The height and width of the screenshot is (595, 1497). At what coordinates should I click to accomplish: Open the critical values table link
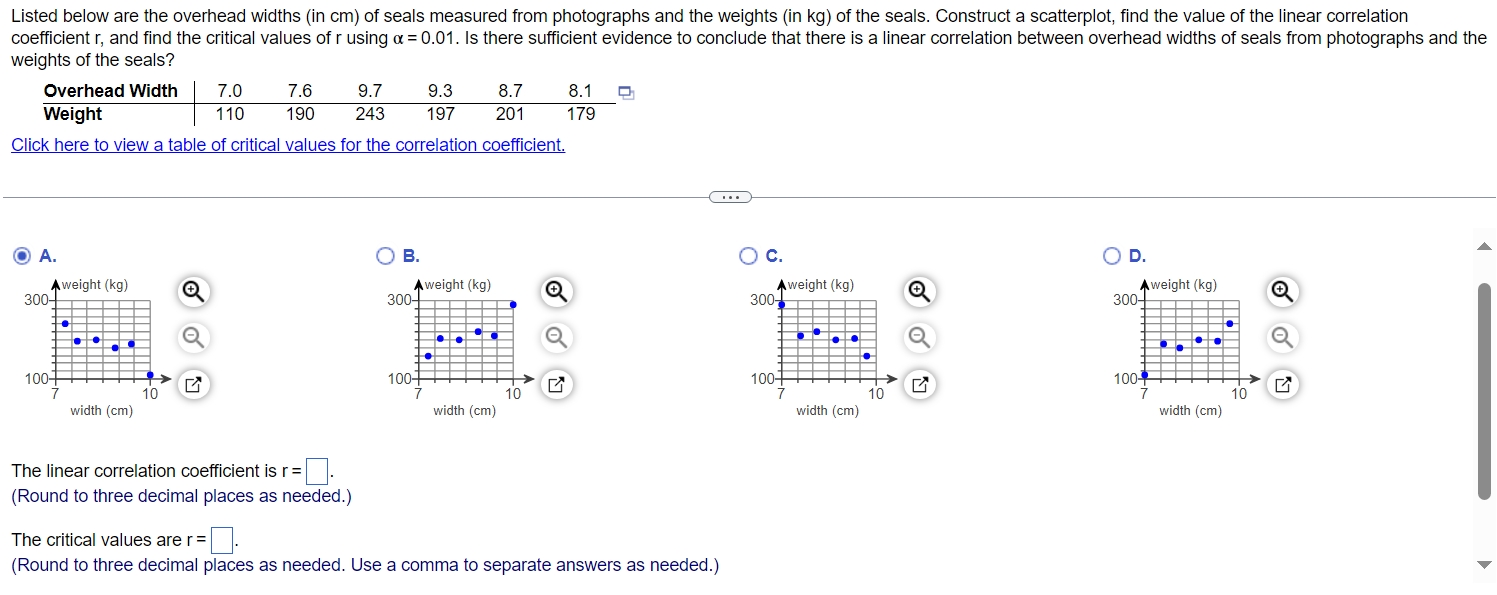[288, 145]
